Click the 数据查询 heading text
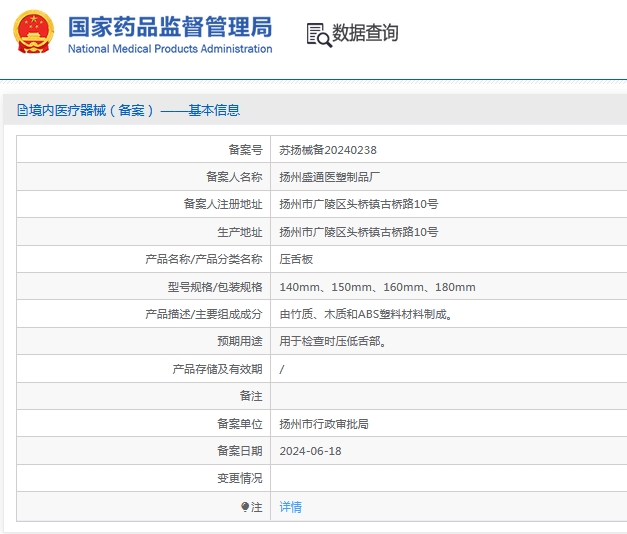Screen dimensions: 627x534 coord(365,33)
